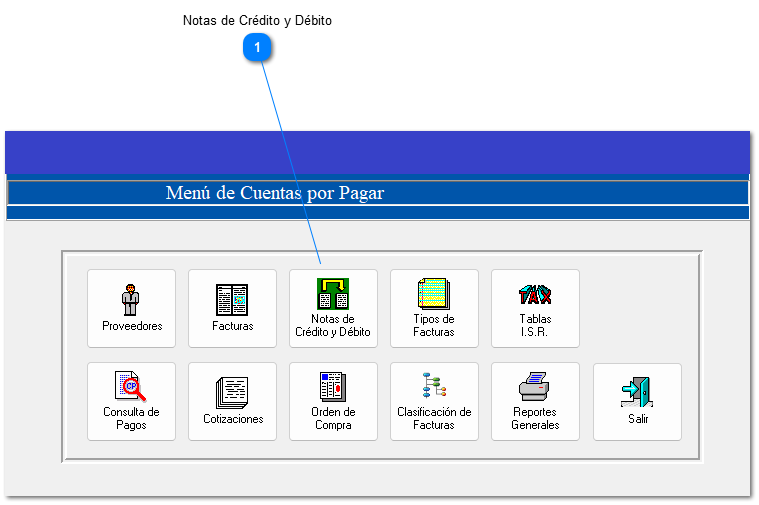Open Reportes Generales printer button

(x=535, y=401)
